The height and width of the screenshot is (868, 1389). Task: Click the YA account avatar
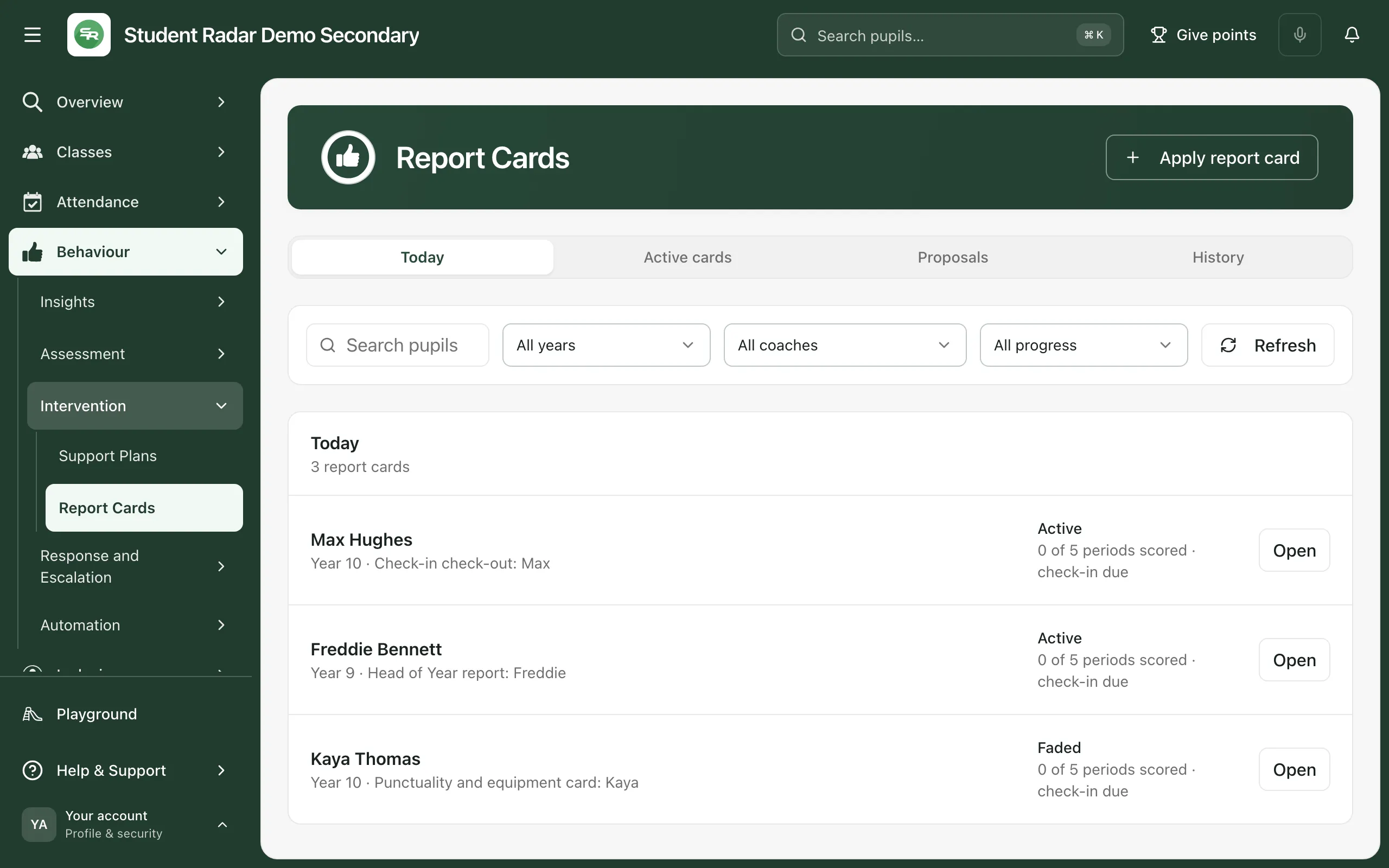click(x=39, y=825)
